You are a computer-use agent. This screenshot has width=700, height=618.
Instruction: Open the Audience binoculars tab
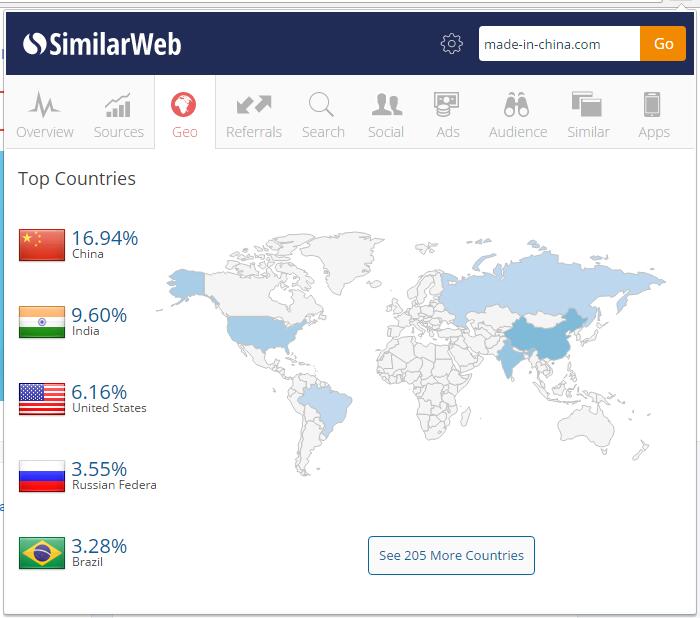click(517, 115)
